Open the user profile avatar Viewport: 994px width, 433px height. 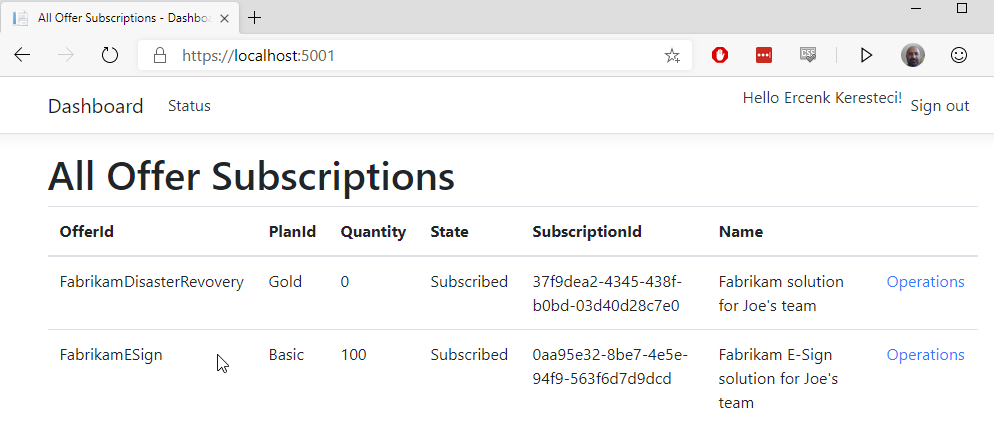tap(913, 56)
